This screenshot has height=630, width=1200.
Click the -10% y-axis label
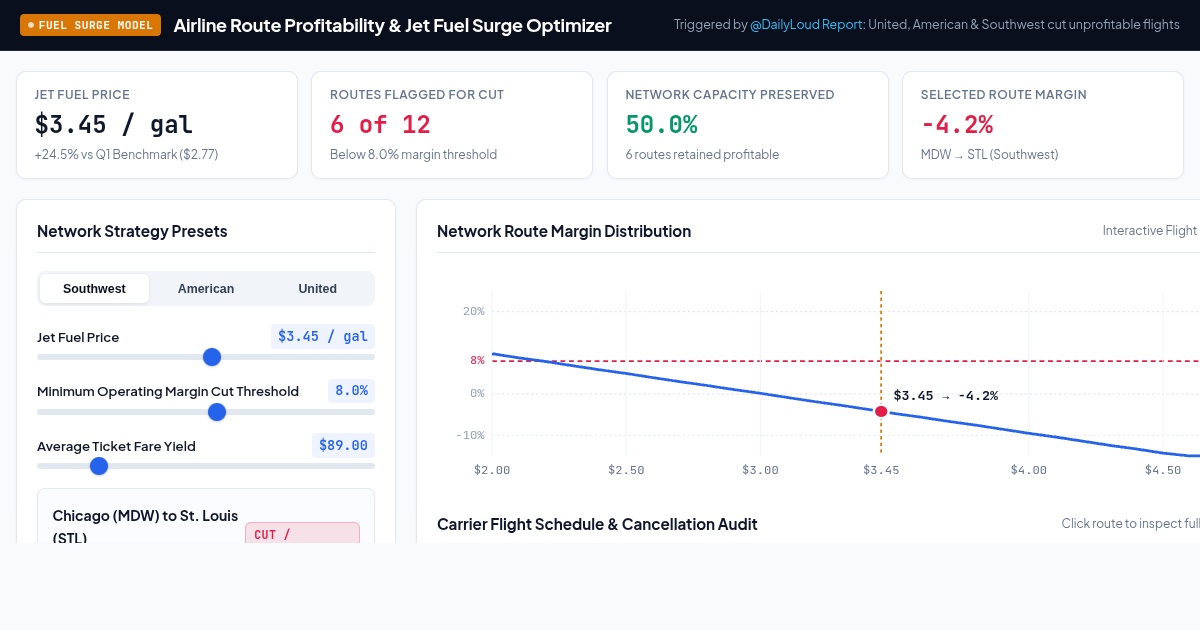tap(470, 435)
